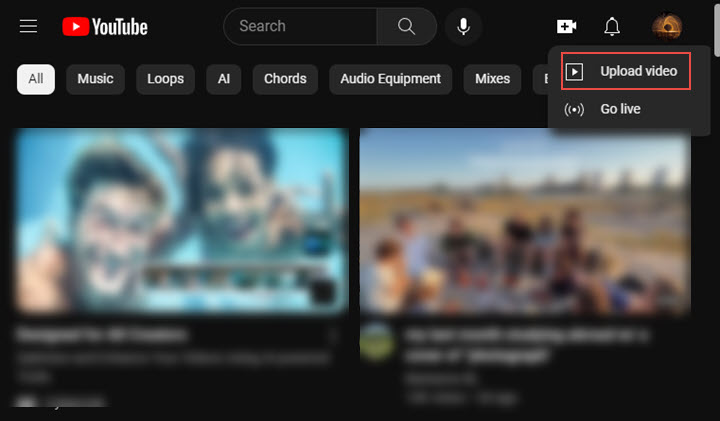Image resolution: width=720 pixels, height=421 pixels.
Task: Select the Audio Equipment filter chip
Action: click(391, 79)
